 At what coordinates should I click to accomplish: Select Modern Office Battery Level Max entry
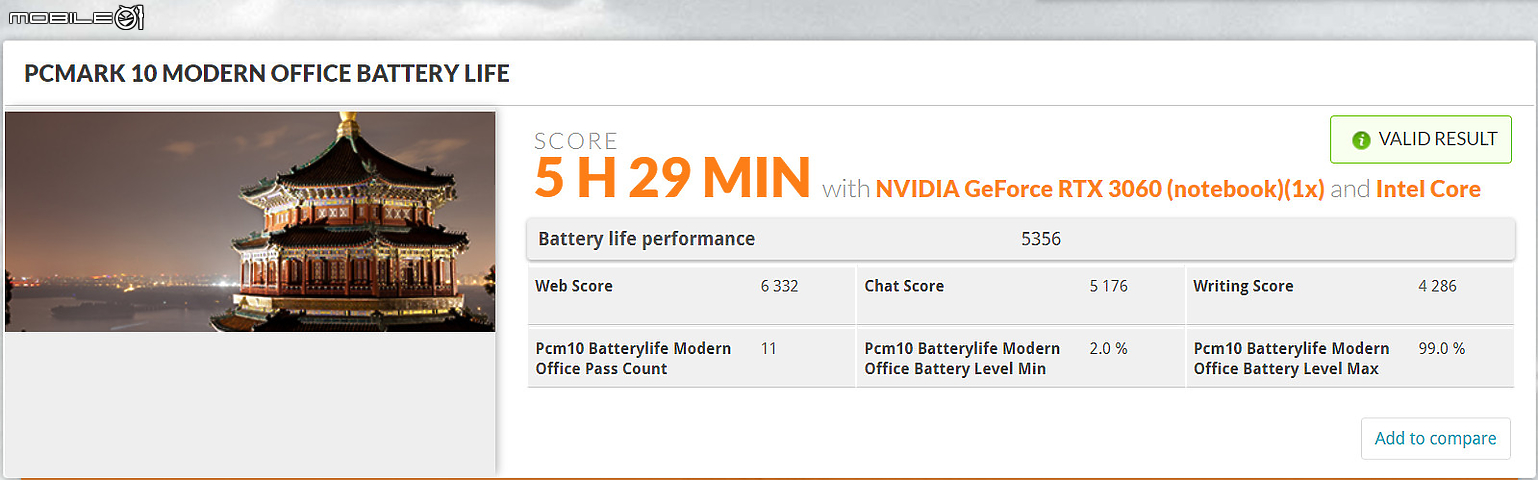[x=1291, y=358]
